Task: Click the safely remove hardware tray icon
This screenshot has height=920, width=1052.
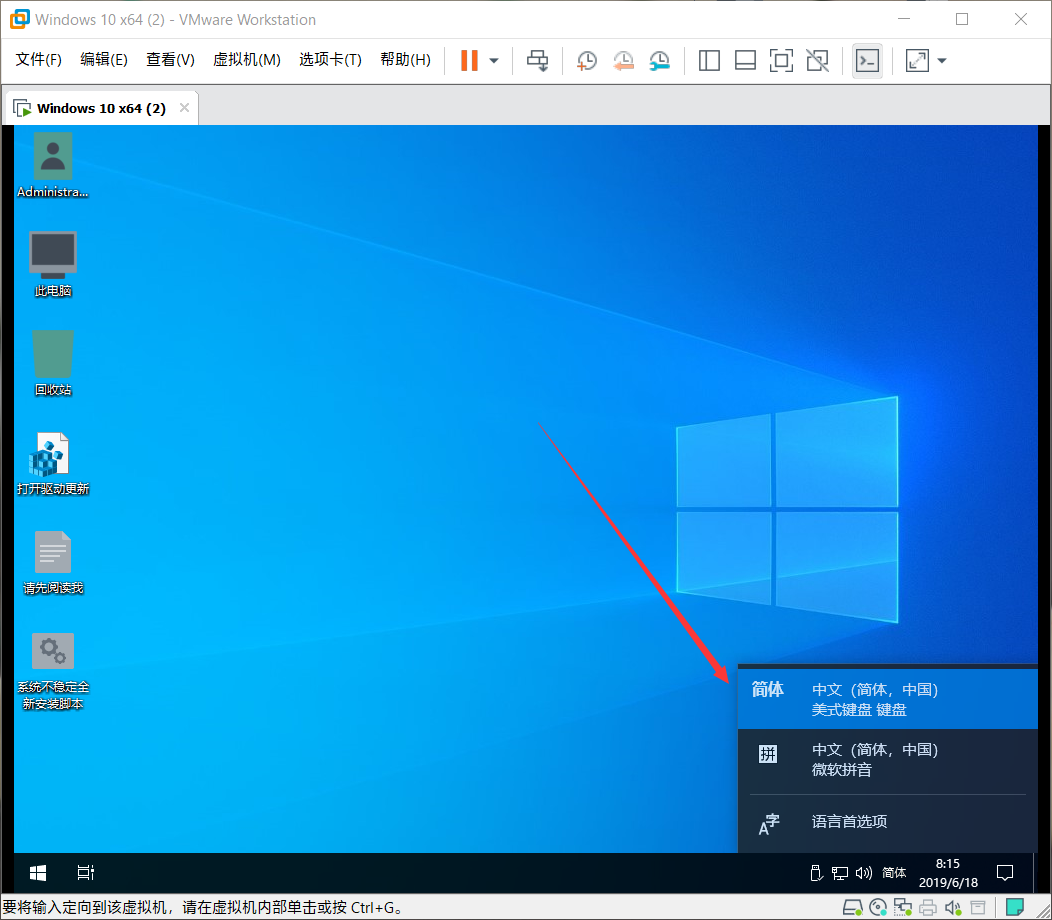Action: click(816, 873)
